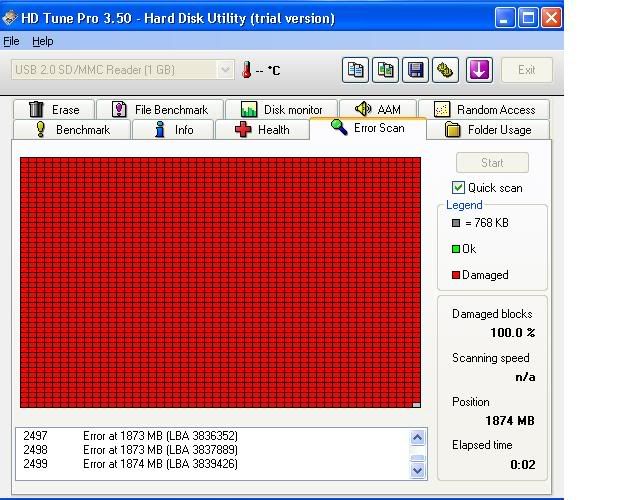640x500 pixels.
Task: Open the Erase tab
Action: click(54, 109)
